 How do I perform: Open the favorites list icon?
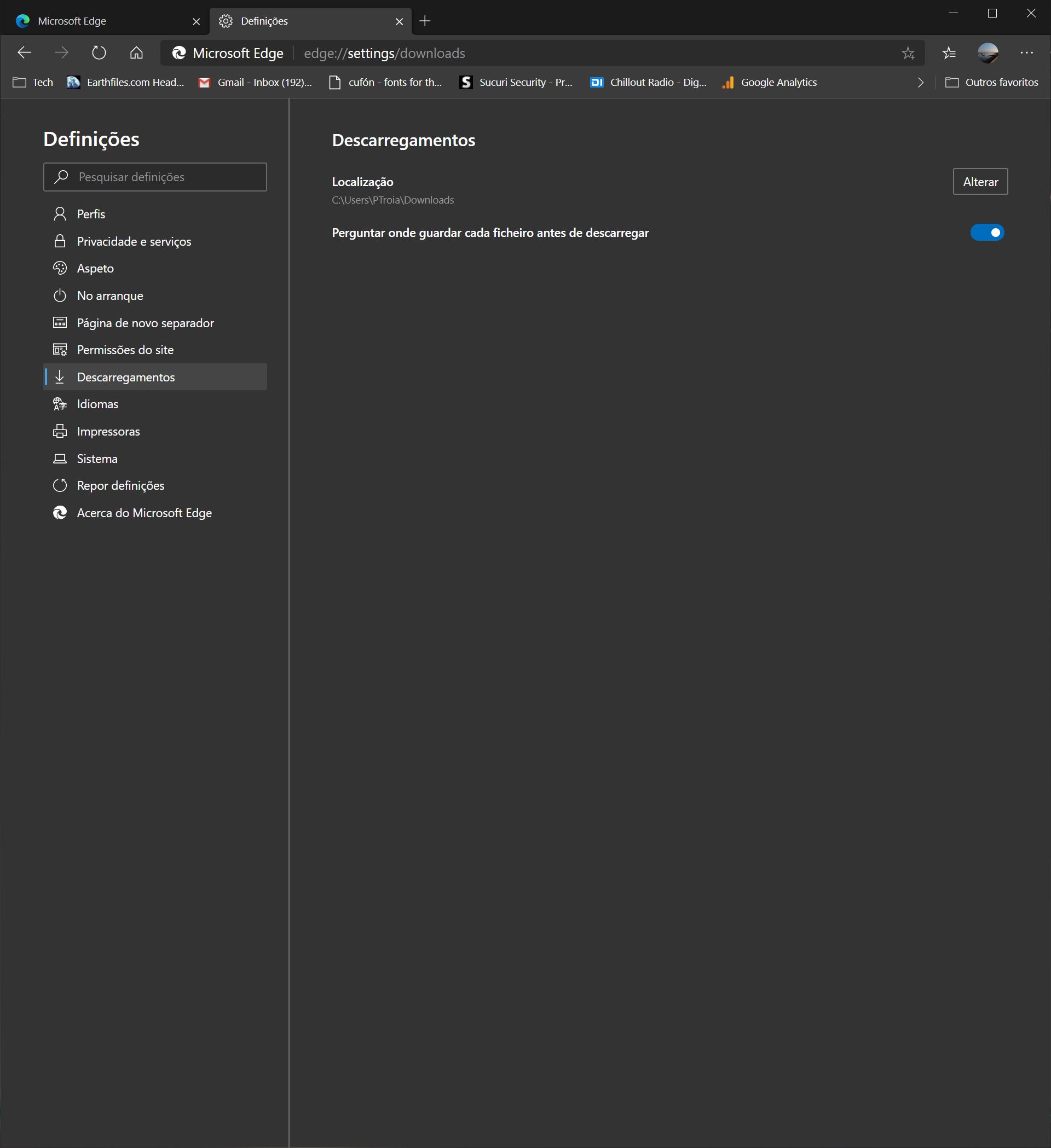[x=949, y=53]
